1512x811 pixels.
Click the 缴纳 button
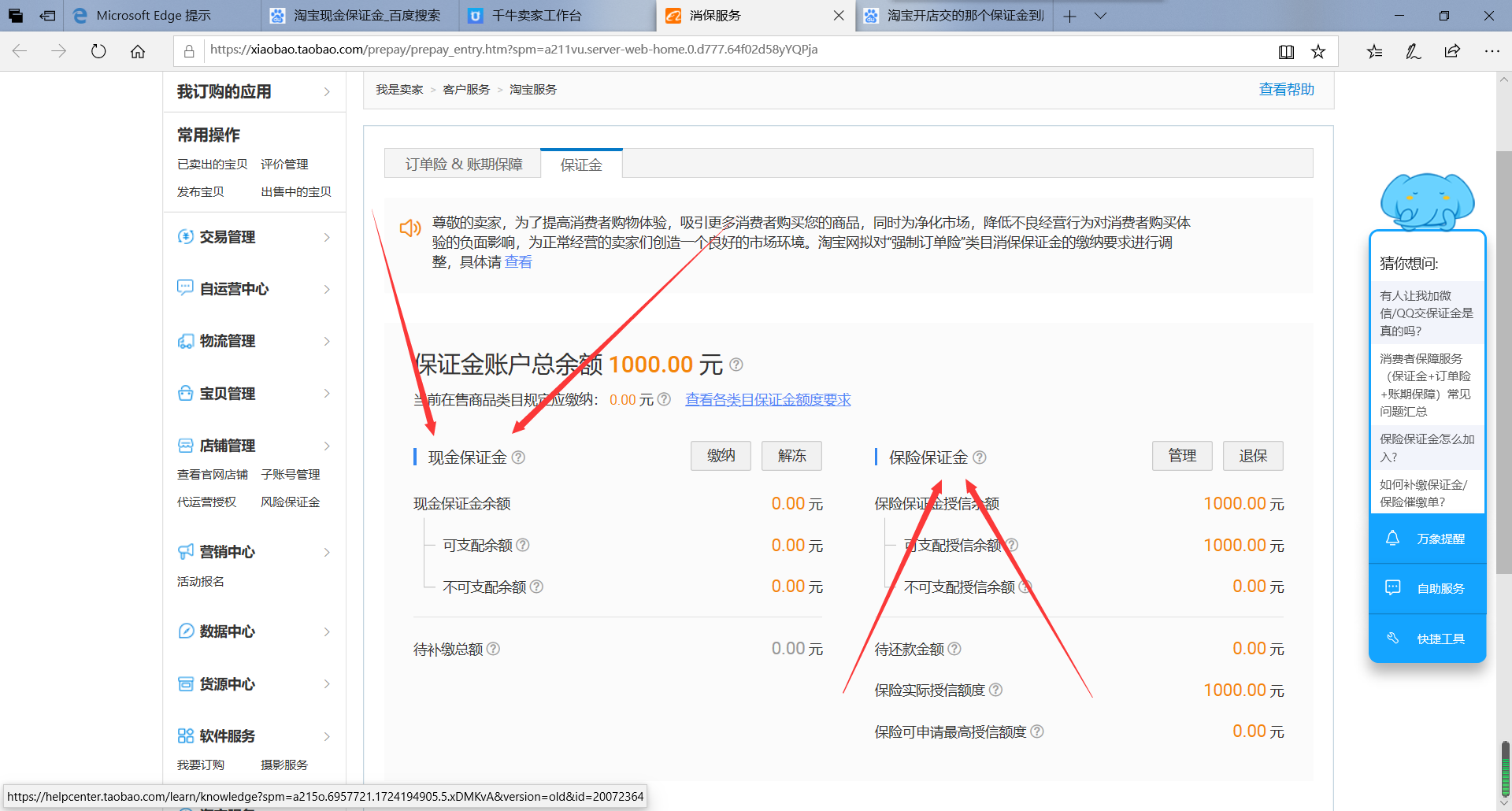point(721,456)
